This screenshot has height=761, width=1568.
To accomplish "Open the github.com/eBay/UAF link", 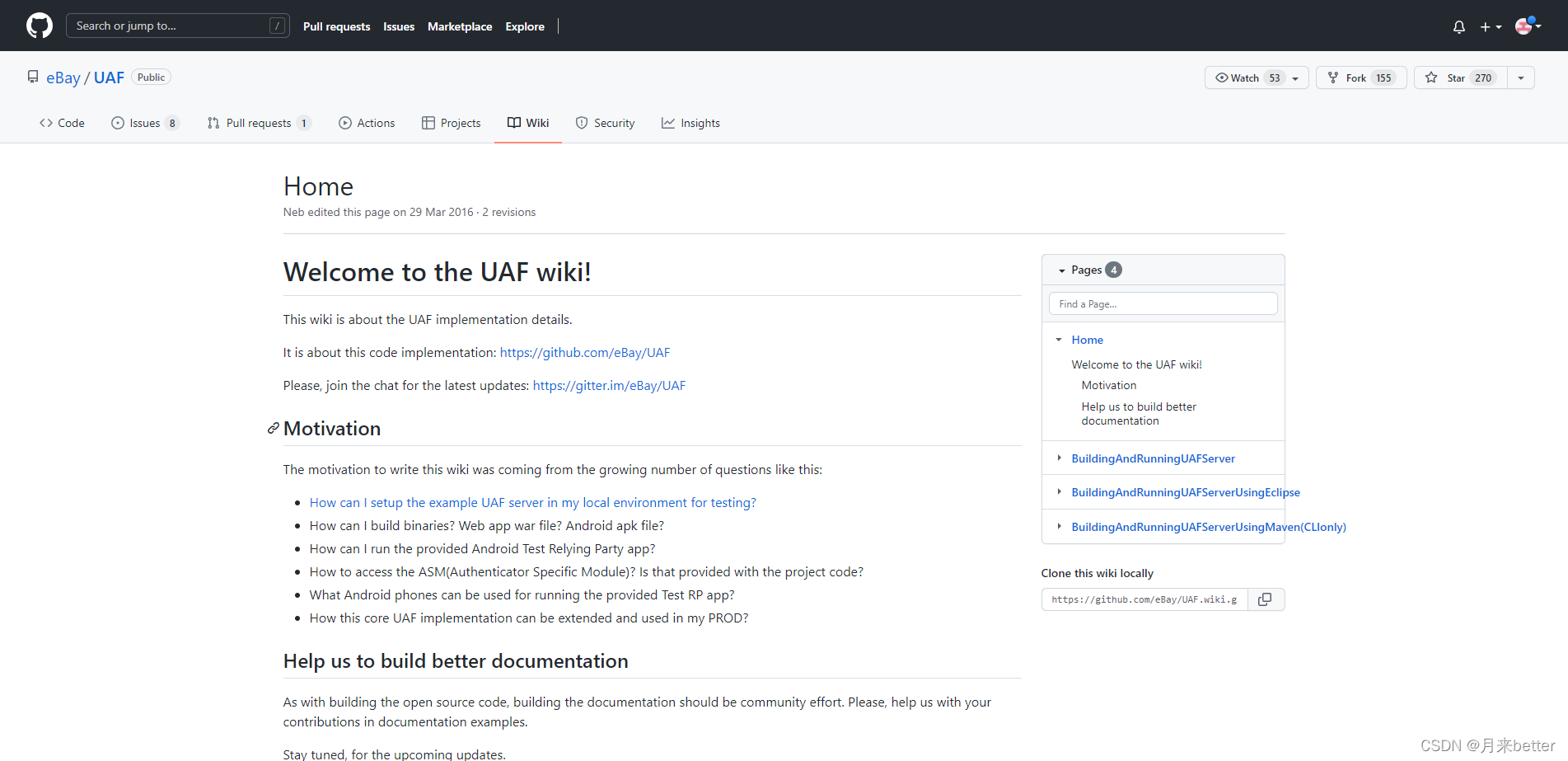I will point(585,352).
